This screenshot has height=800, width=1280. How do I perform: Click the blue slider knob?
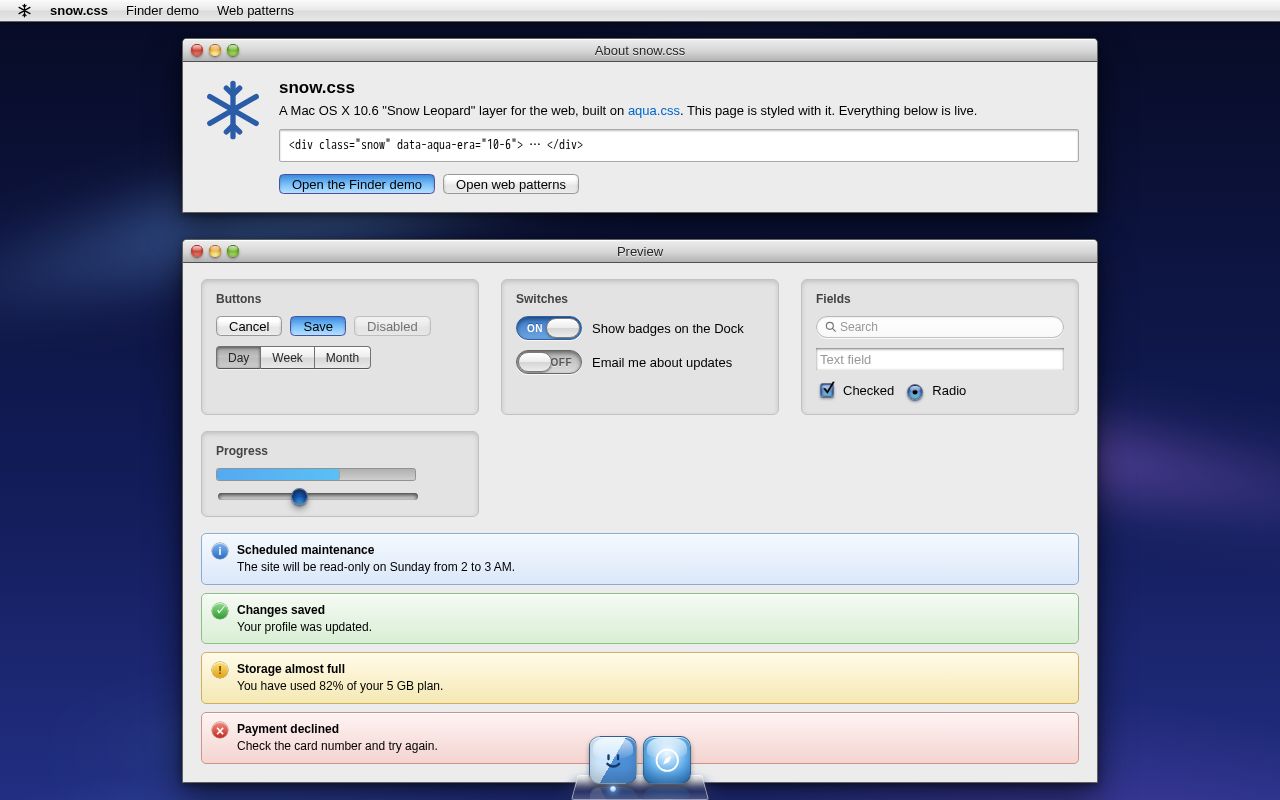(x=299, y=497)
